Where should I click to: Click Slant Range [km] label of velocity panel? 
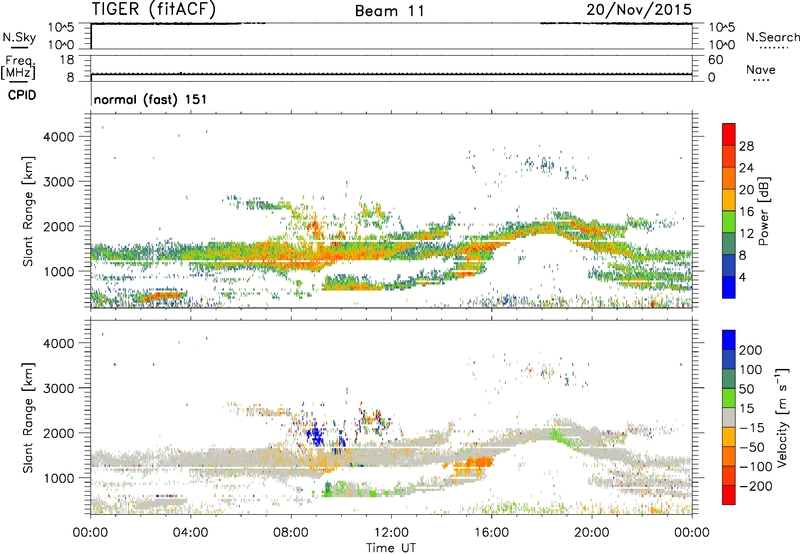[28, 418]
